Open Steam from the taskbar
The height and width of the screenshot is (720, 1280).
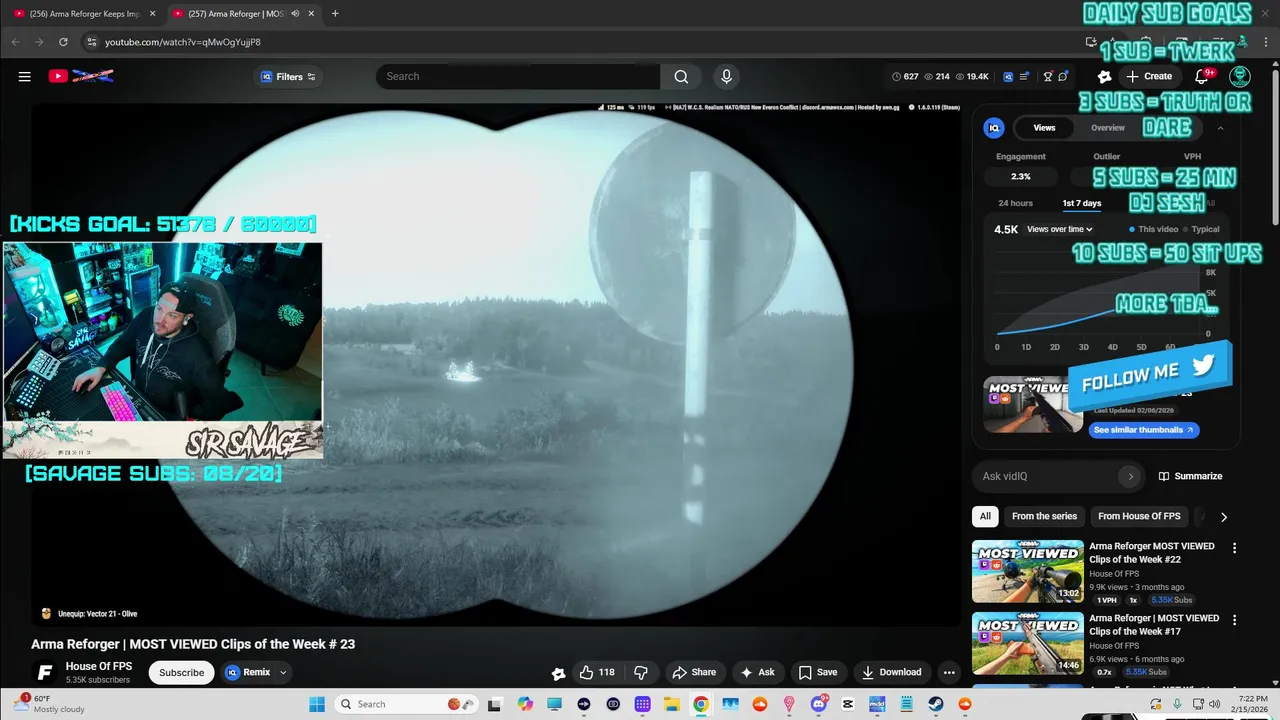click(936, 704)
